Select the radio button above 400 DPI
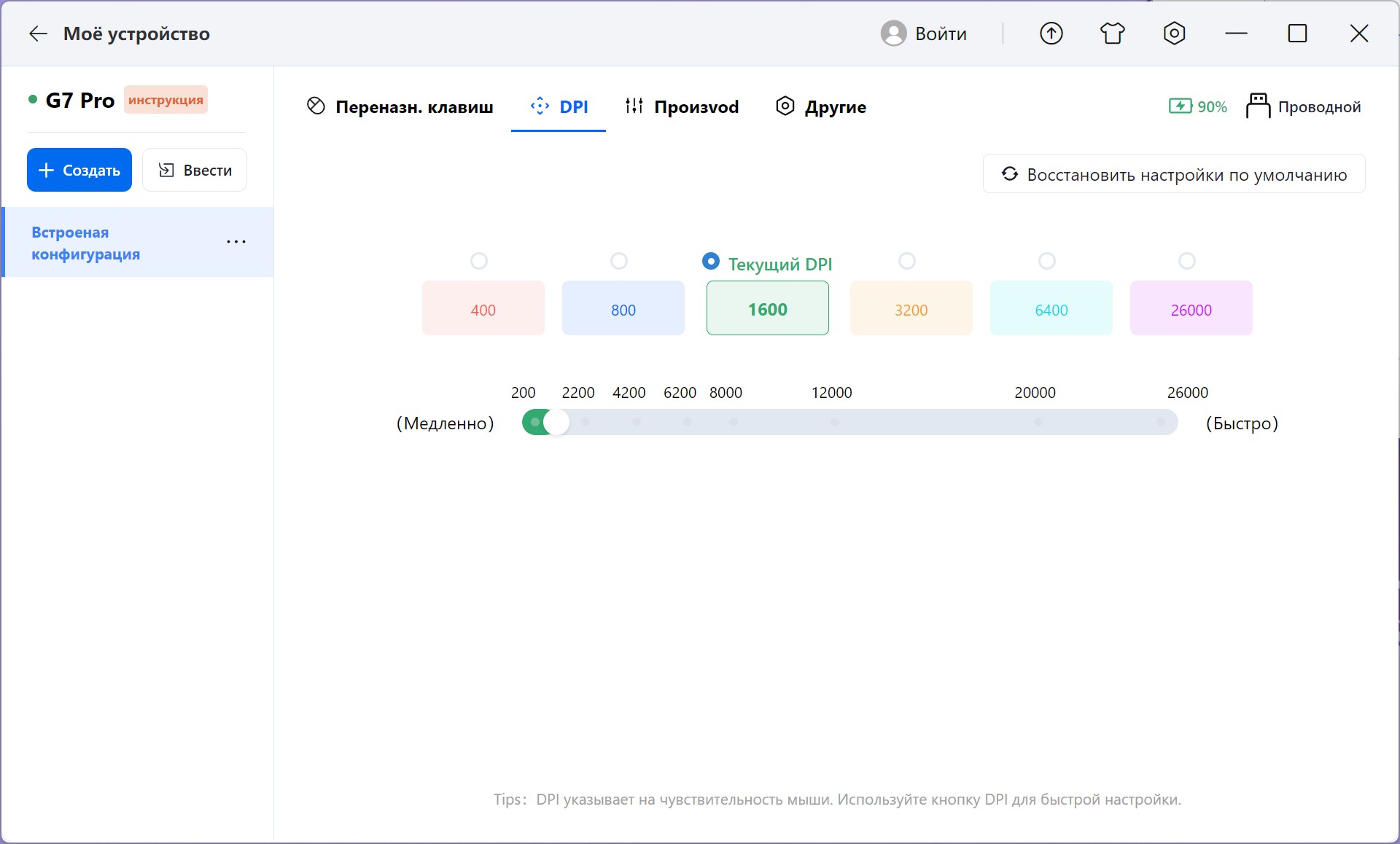Image resolution: width=1400 pixels, height=844 pixels. point(479,261)
